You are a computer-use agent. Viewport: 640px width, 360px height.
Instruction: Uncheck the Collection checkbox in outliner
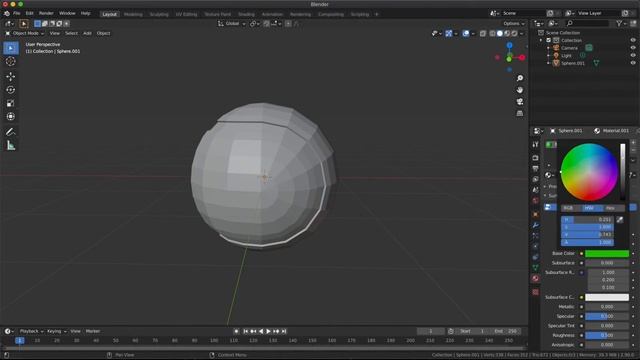(x=549, y=40)
